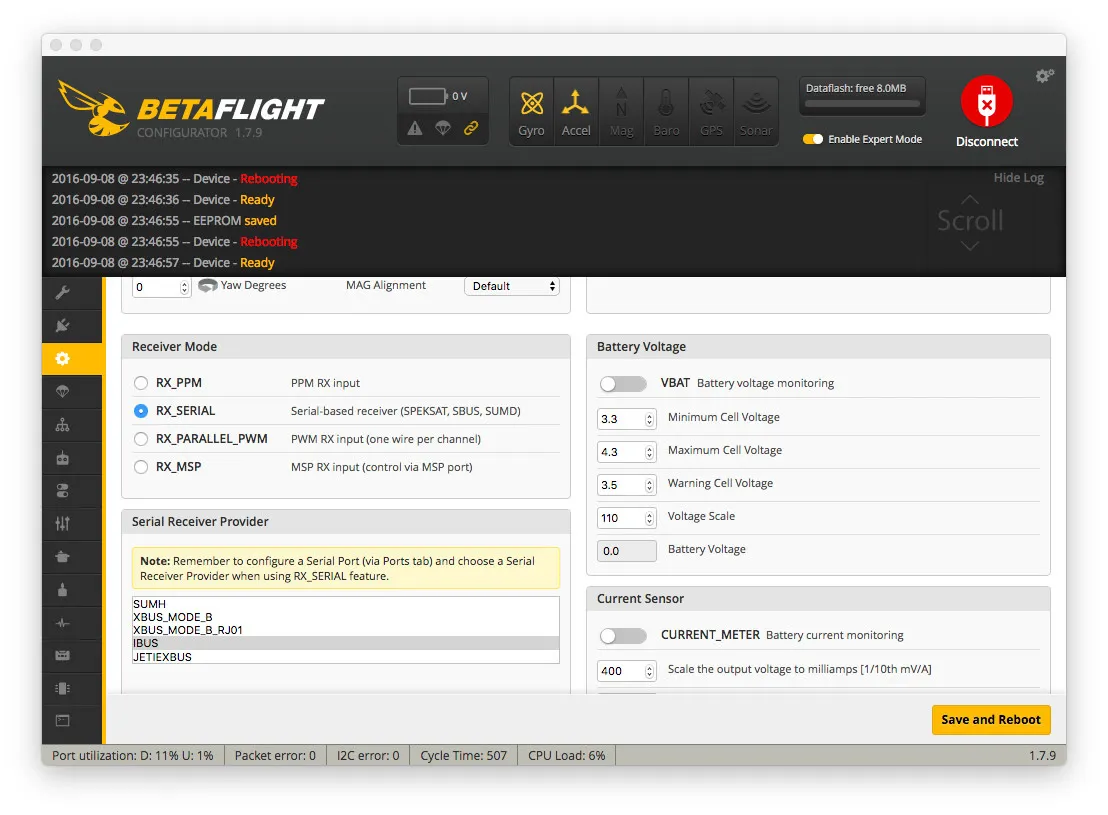This screenshot has width=1108, height=815.
Task: Select JETIEXBUS in the serial provider list
Action: [x=163, y=657]
